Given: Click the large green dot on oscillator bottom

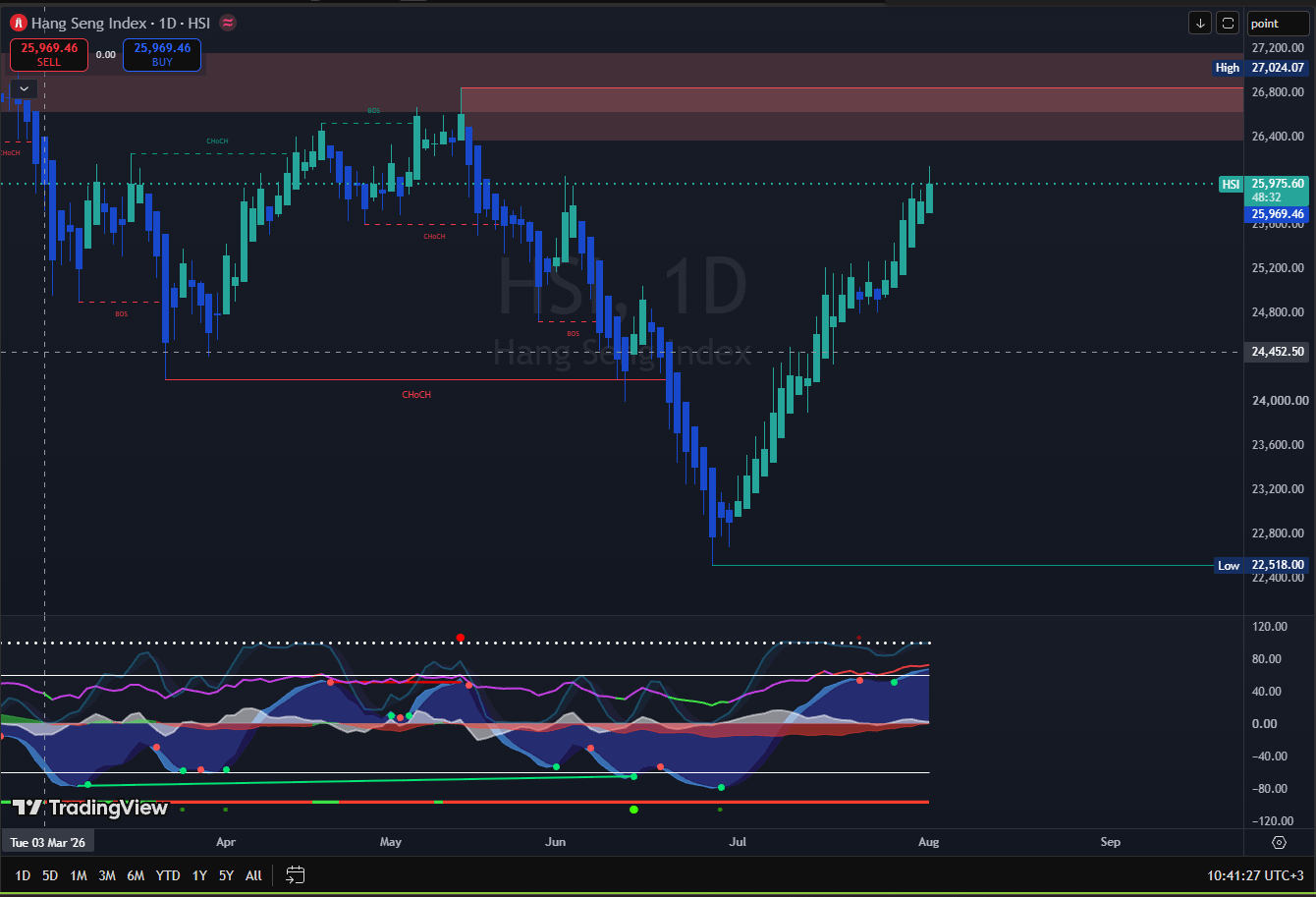Looking at the screenshot, I should tap(633, 810).
